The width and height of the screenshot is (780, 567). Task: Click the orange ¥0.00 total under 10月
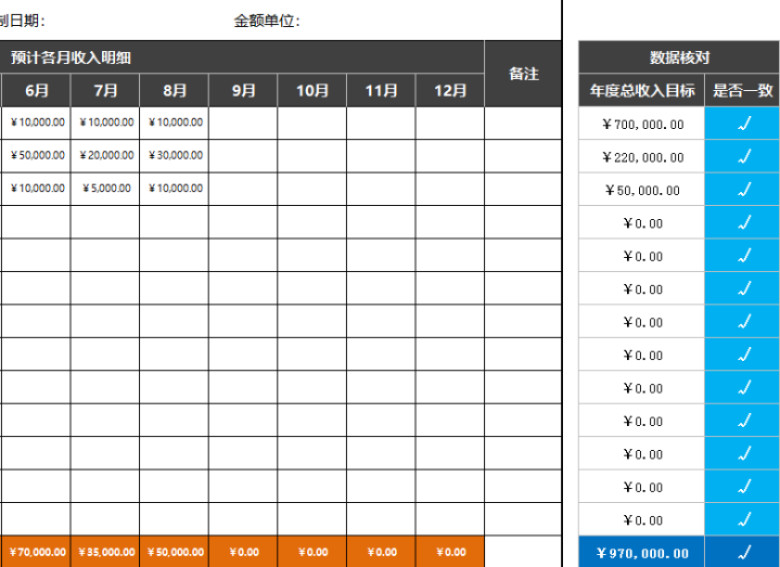[x=312, y=552]
